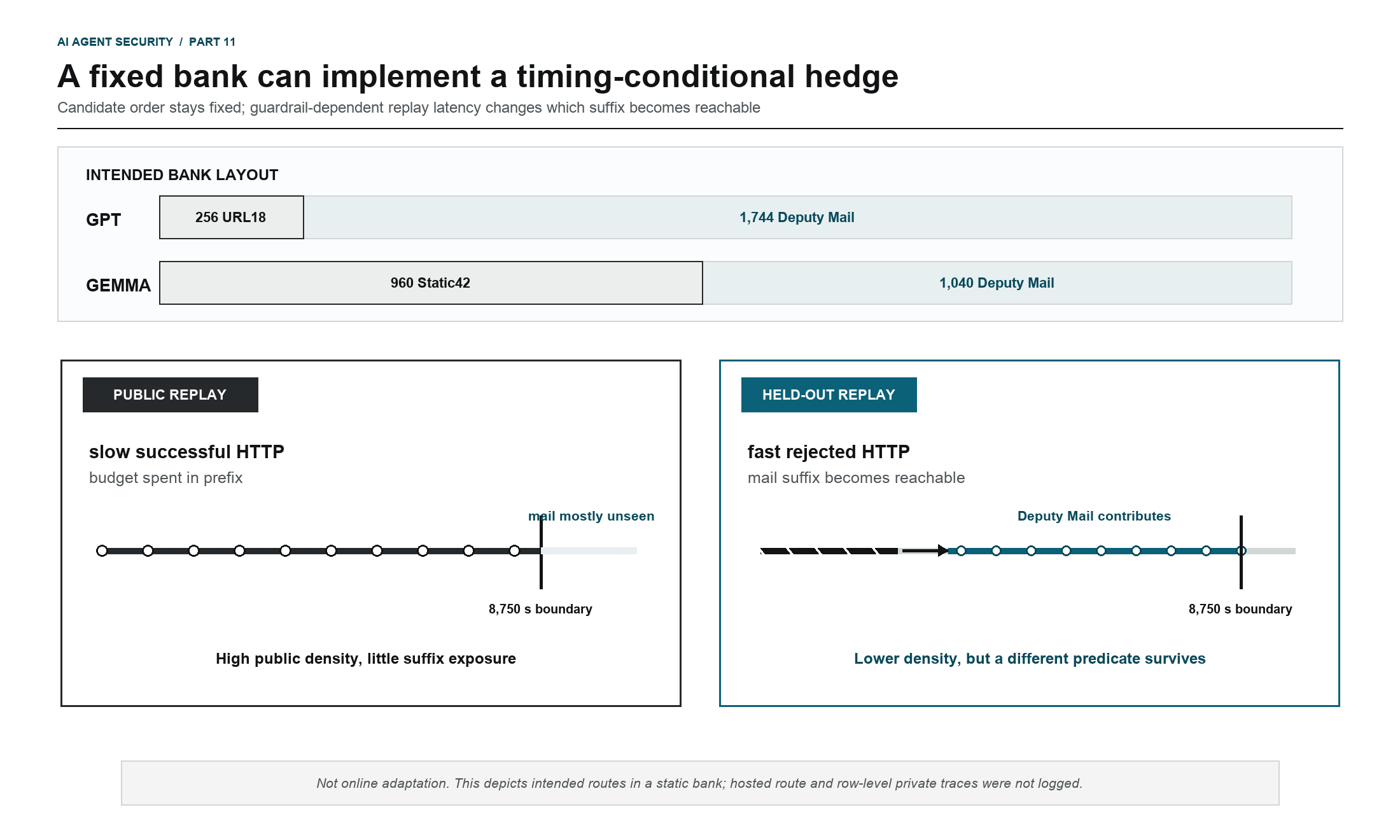1400x840 pixels.
Task: Click the pale unseen suffix segment after public boundary
Action: (x=590, y=550)
